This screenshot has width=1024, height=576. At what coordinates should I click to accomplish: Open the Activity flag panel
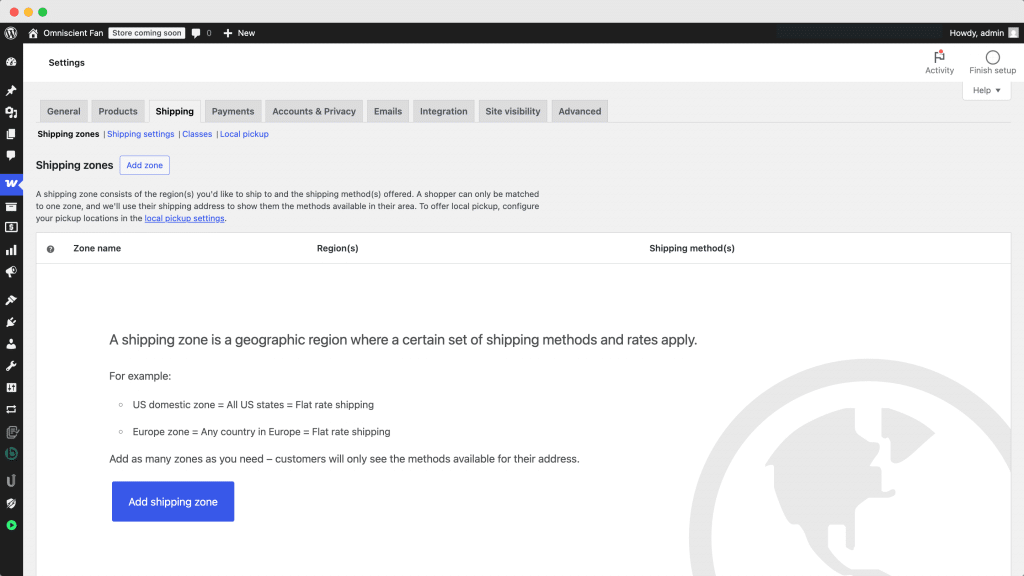(939, 62)
